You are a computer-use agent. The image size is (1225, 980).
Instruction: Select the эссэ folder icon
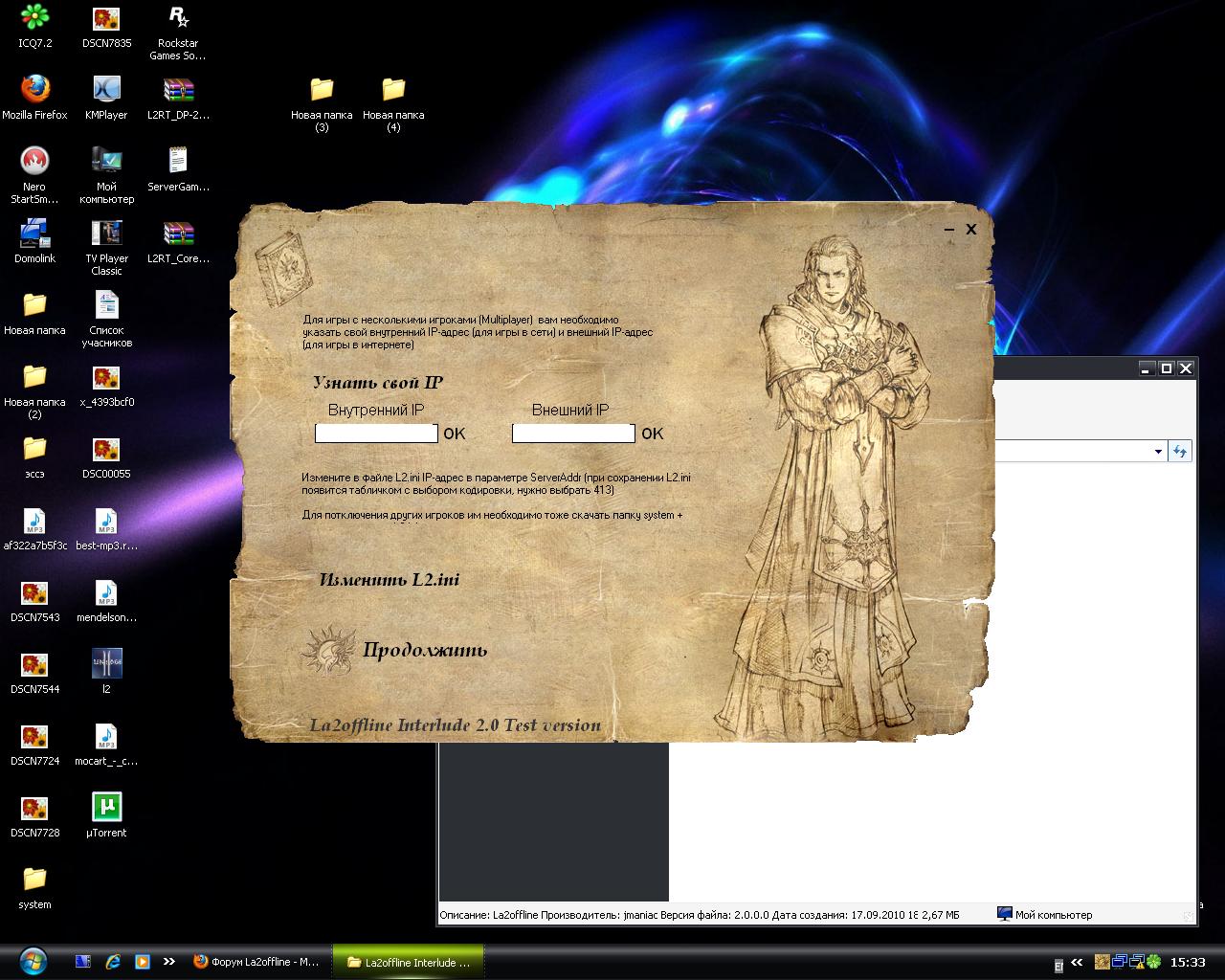coord(34,457)
